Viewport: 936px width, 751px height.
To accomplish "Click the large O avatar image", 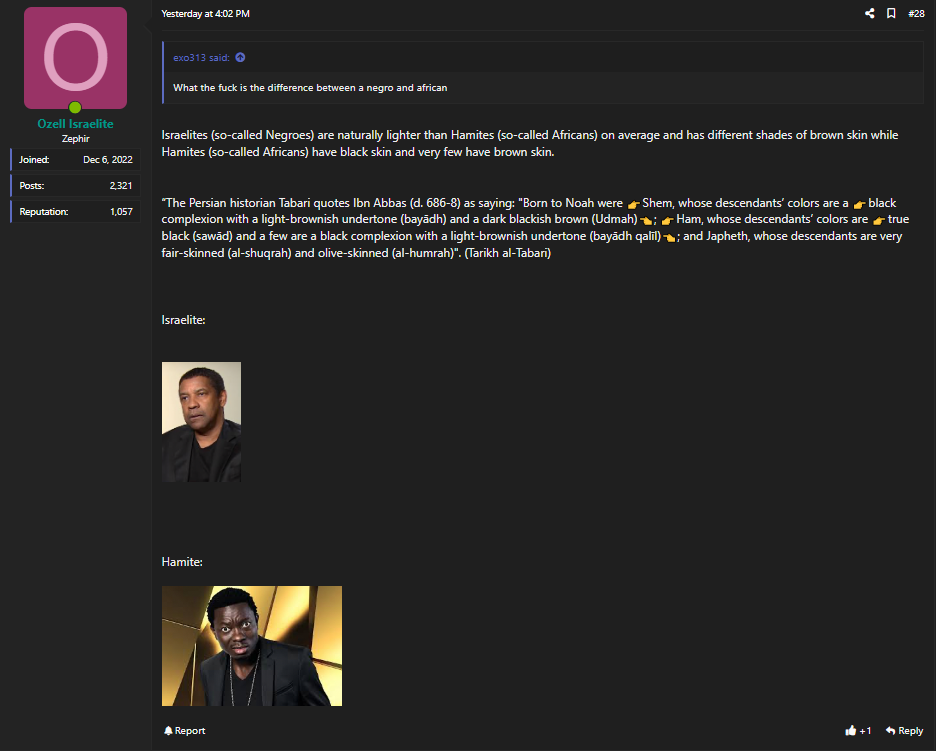I will coord(75,58).
